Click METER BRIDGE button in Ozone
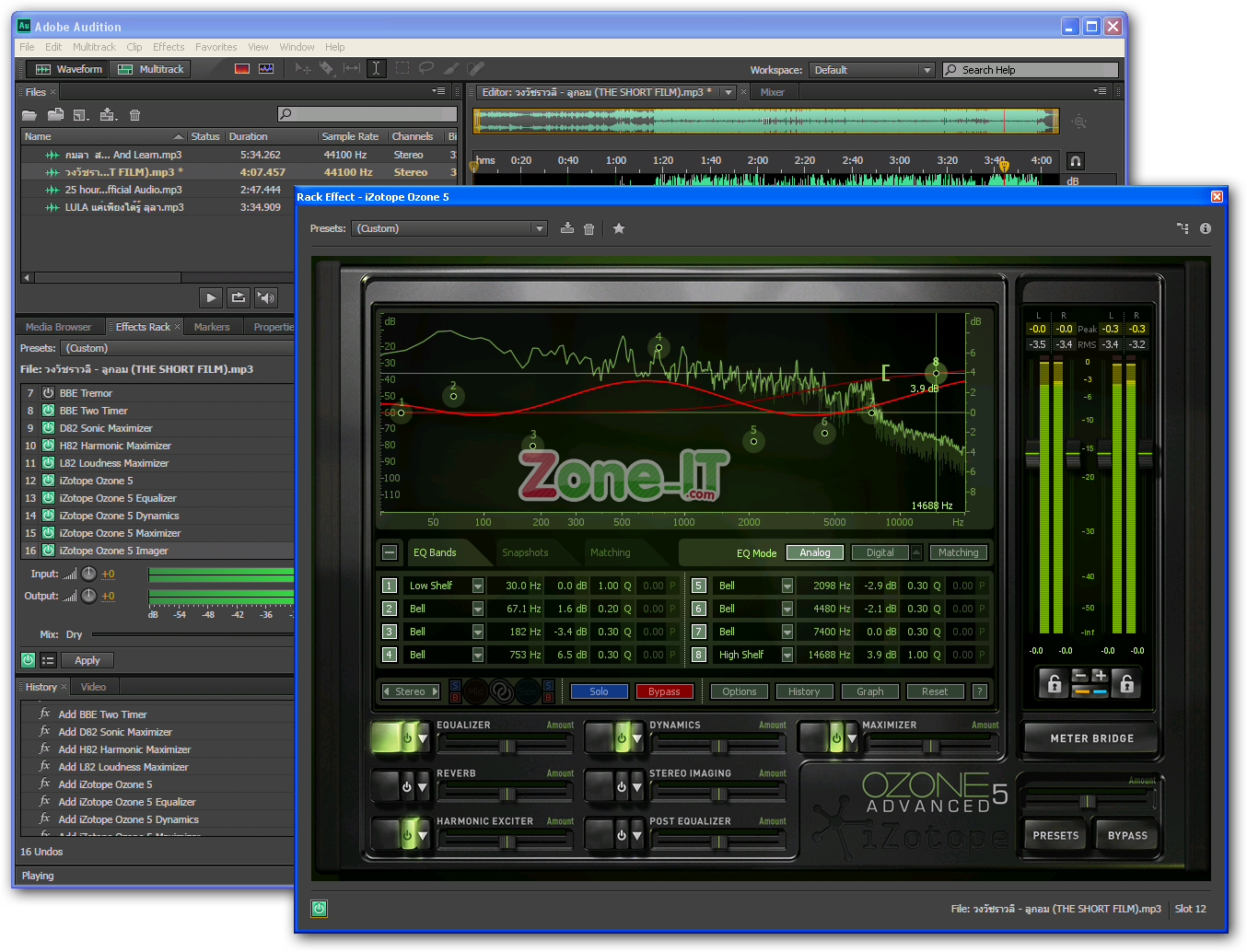1247x952 pixels. [1092, 738]
